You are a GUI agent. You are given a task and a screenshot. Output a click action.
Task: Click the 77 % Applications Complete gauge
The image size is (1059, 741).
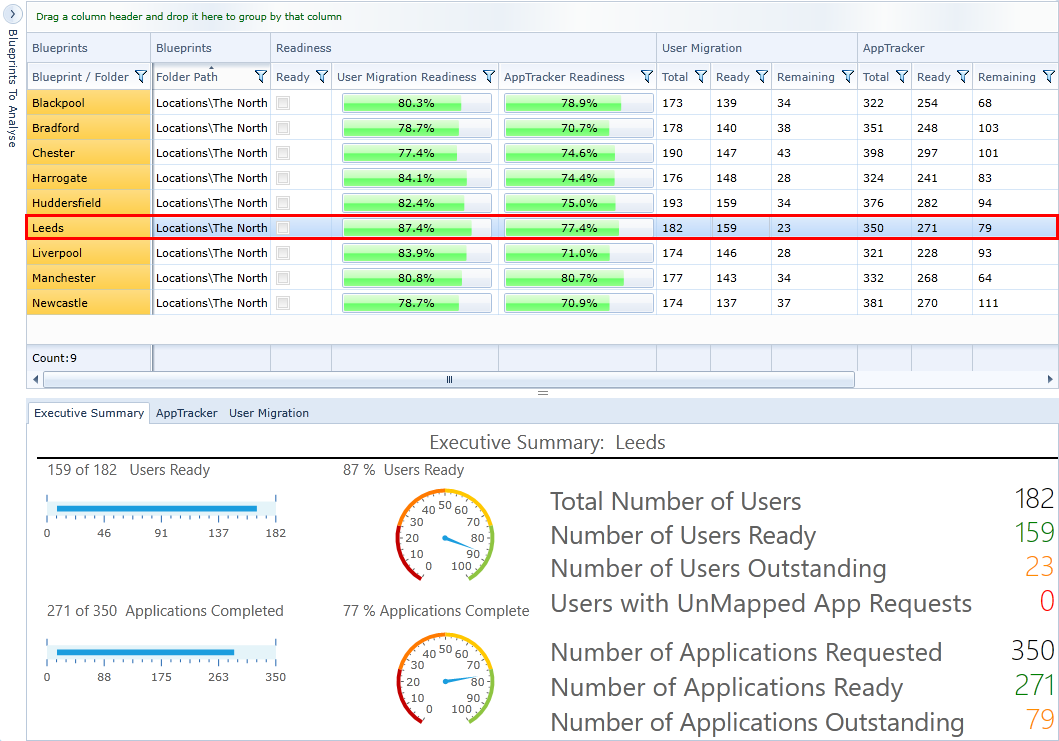coord(445,679)
